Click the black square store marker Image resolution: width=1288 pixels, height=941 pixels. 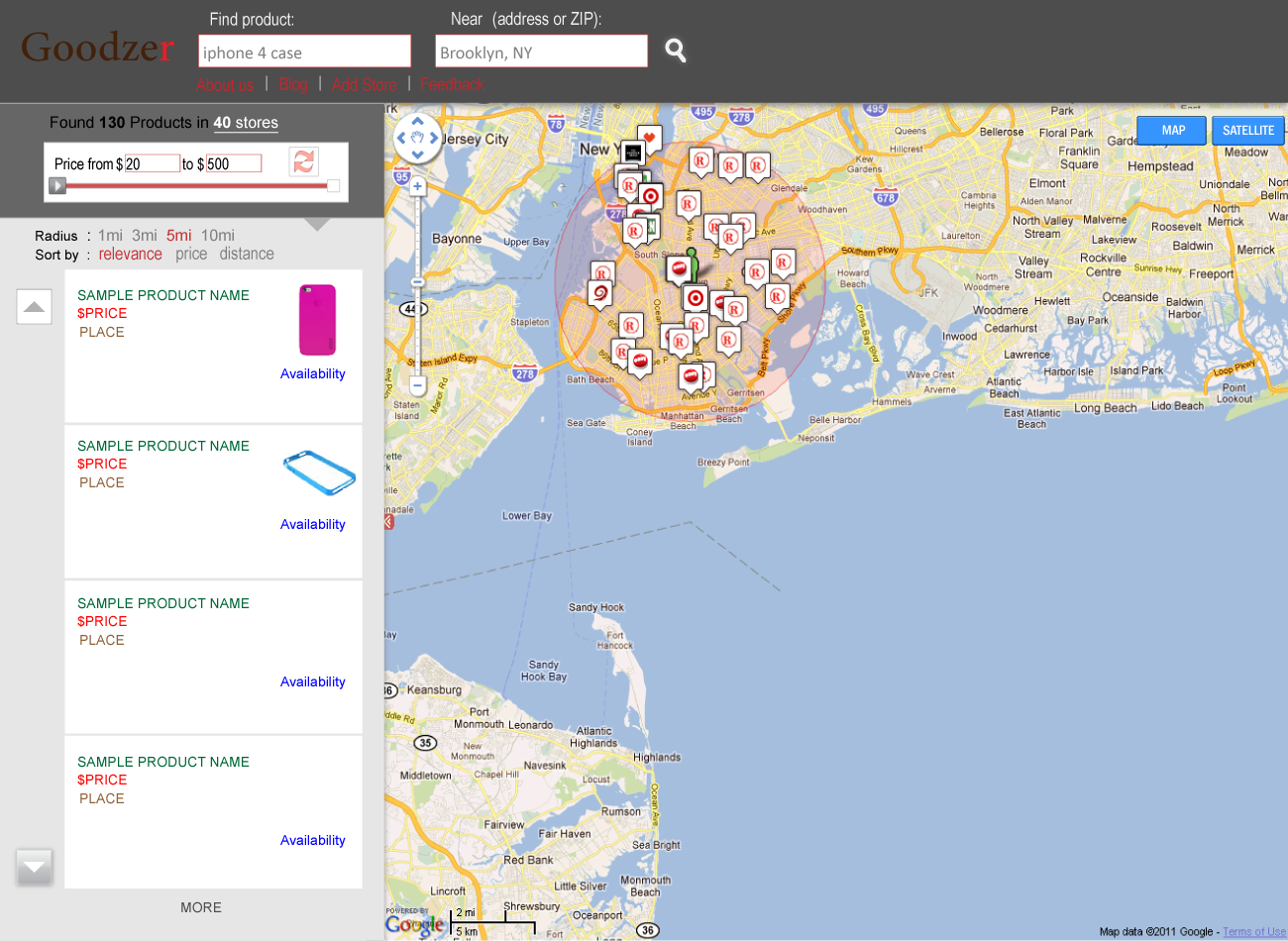(634, 155)
